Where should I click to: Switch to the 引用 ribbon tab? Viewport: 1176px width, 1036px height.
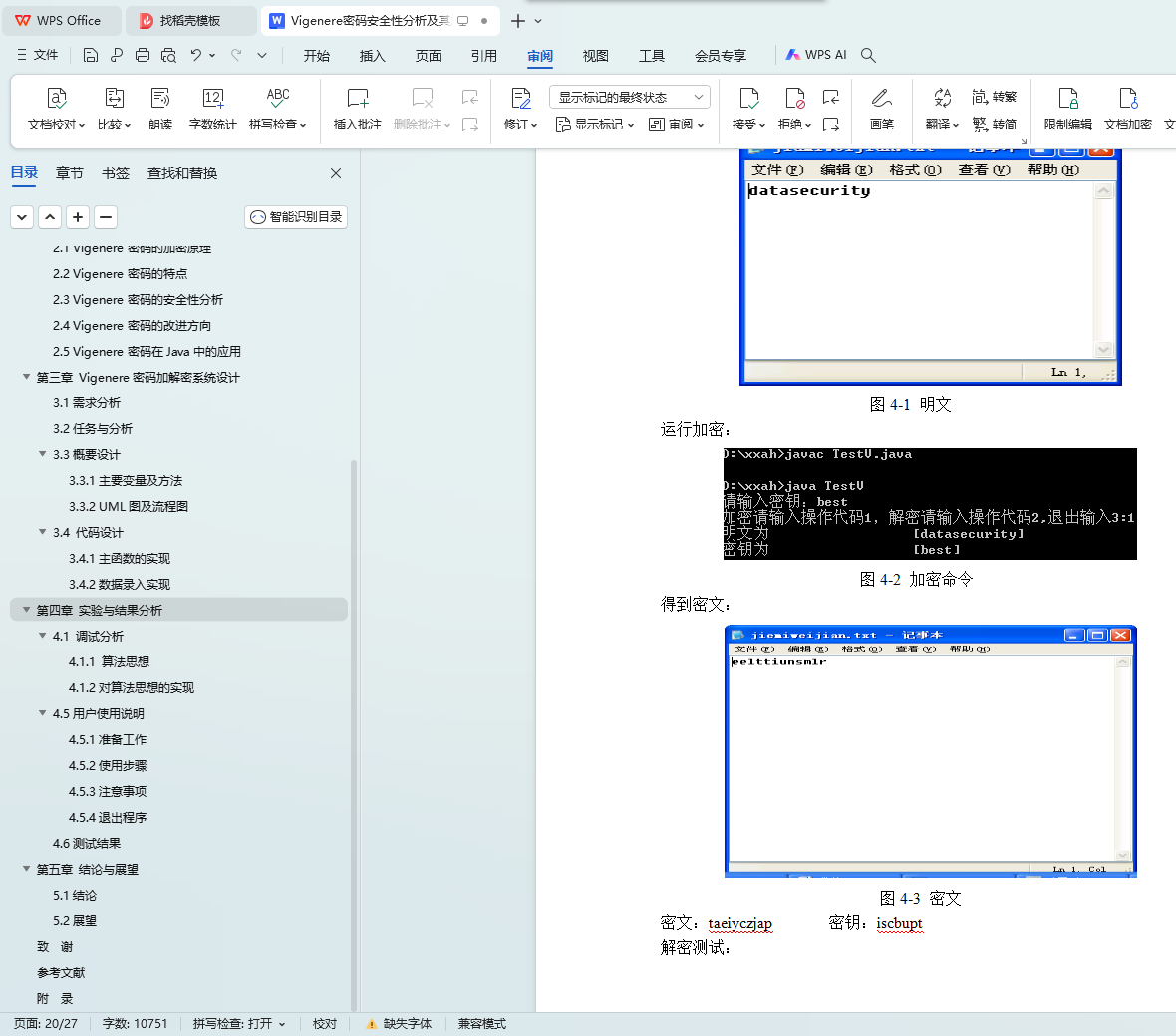(x=483, y=56)
